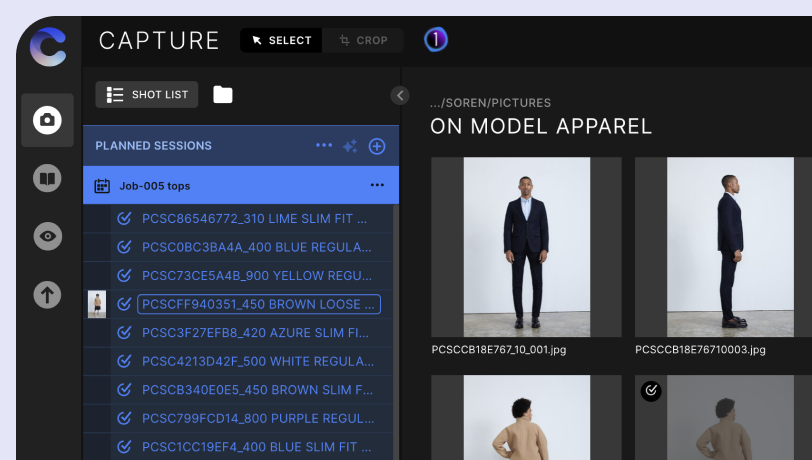
Task: Open the book library sidebar icon
Action: click(x=47, y=179)
